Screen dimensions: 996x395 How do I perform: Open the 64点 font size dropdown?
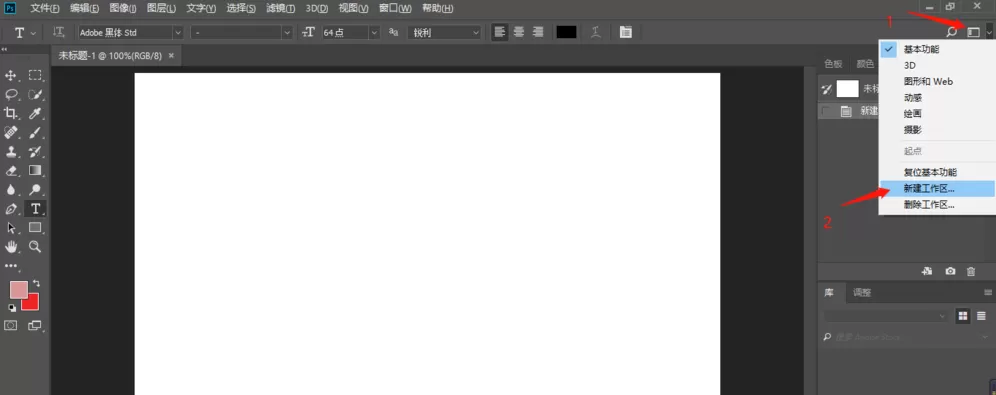pyautogui.click(x=374, y=32)
